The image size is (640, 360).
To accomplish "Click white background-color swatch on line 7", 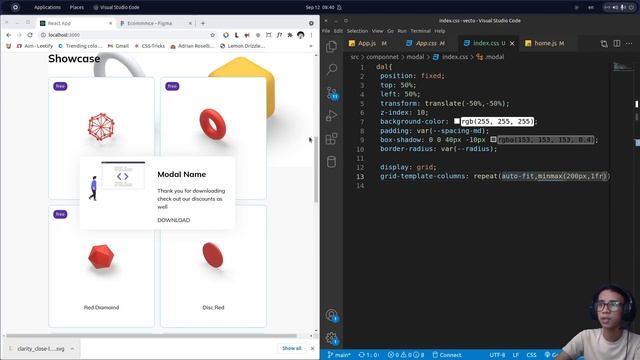I will coord(457,121).
